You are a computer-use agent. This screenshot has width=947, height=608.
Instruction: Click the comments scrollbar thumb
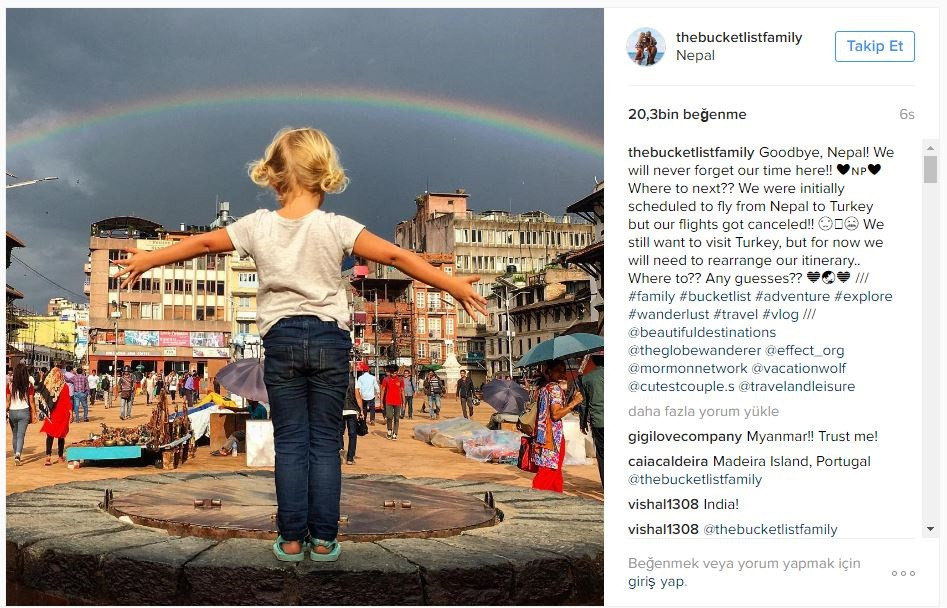(x=930, y=169)
